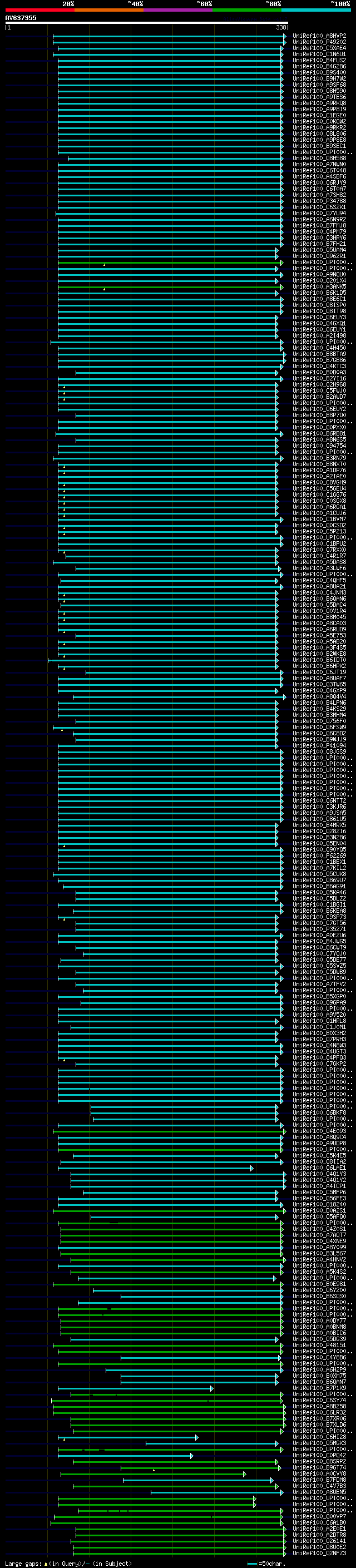Click the UniRef100_C4Y8B6 hit label
This screenshot has height=1568, width=356.
pos(319,1357)
